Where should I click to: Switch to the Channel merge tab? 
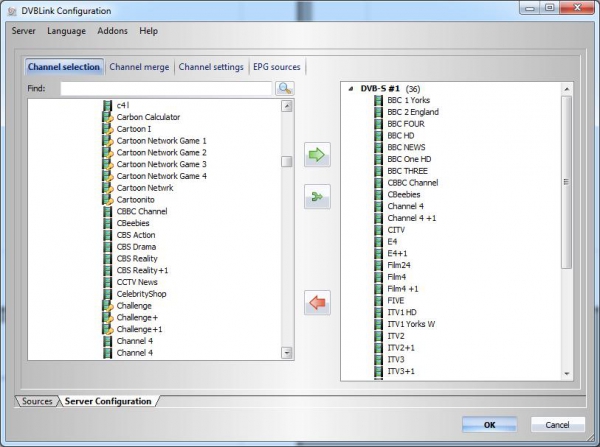tap(139, 67)
